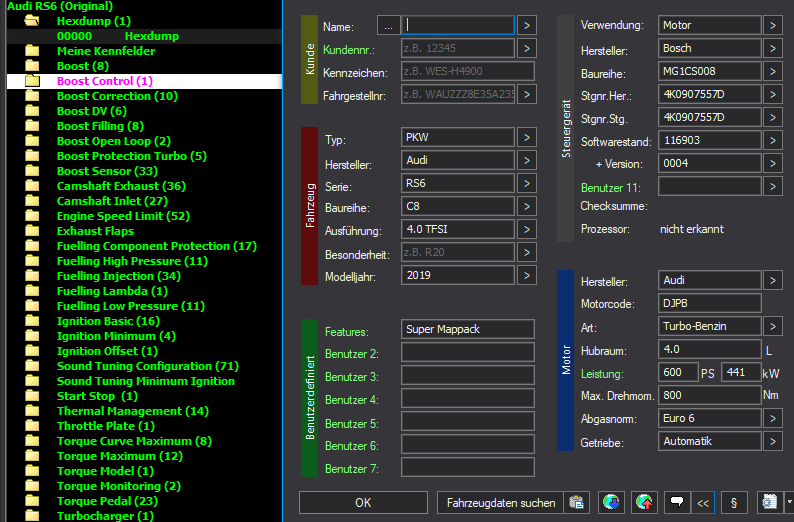The image size is (794, 522).
Task: Click the folder icon beside Torque Pedal (23)
Action: pyautogui.click(x=32, y=501)
